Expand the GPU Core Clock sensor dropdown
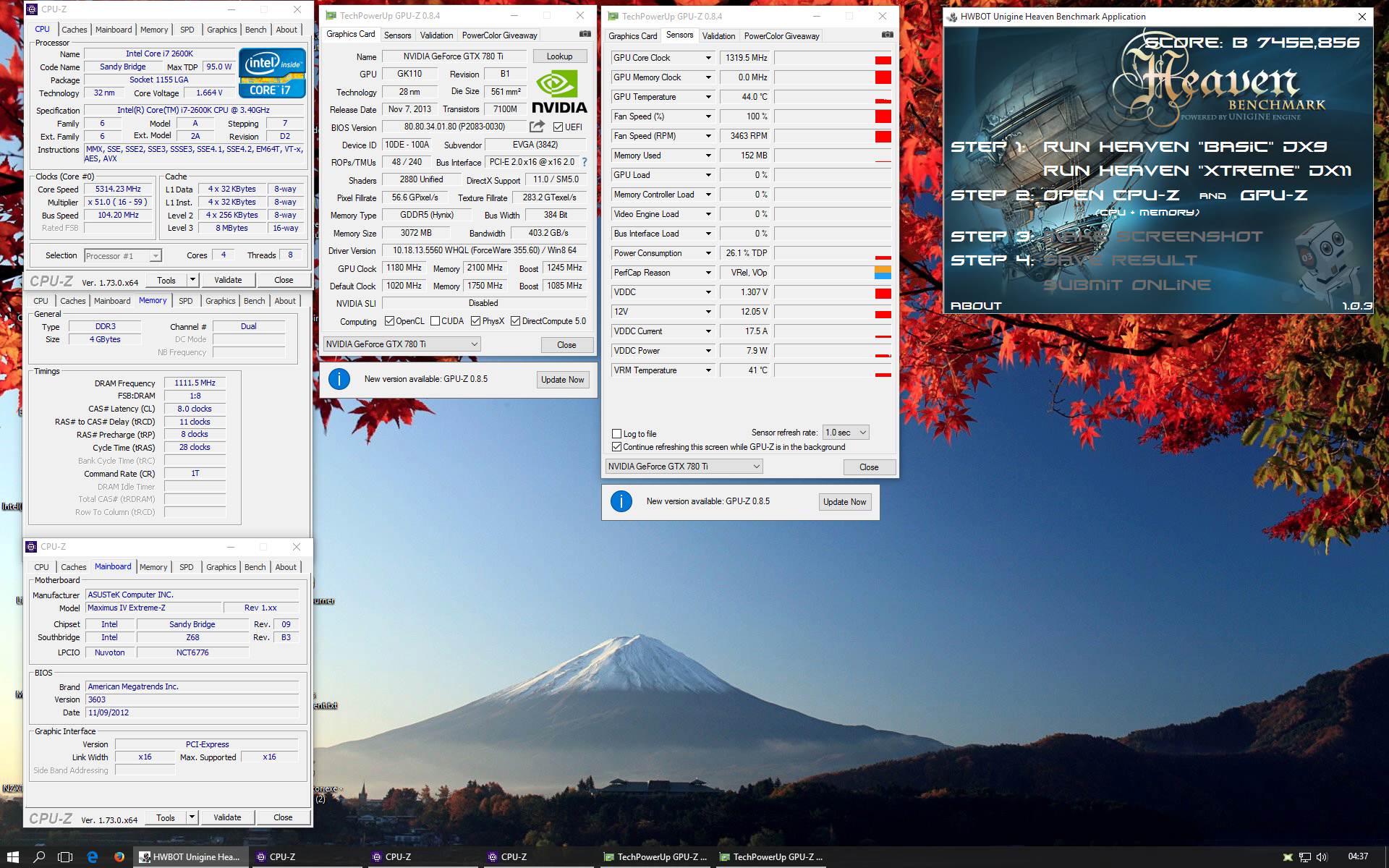 click(708, 58)
